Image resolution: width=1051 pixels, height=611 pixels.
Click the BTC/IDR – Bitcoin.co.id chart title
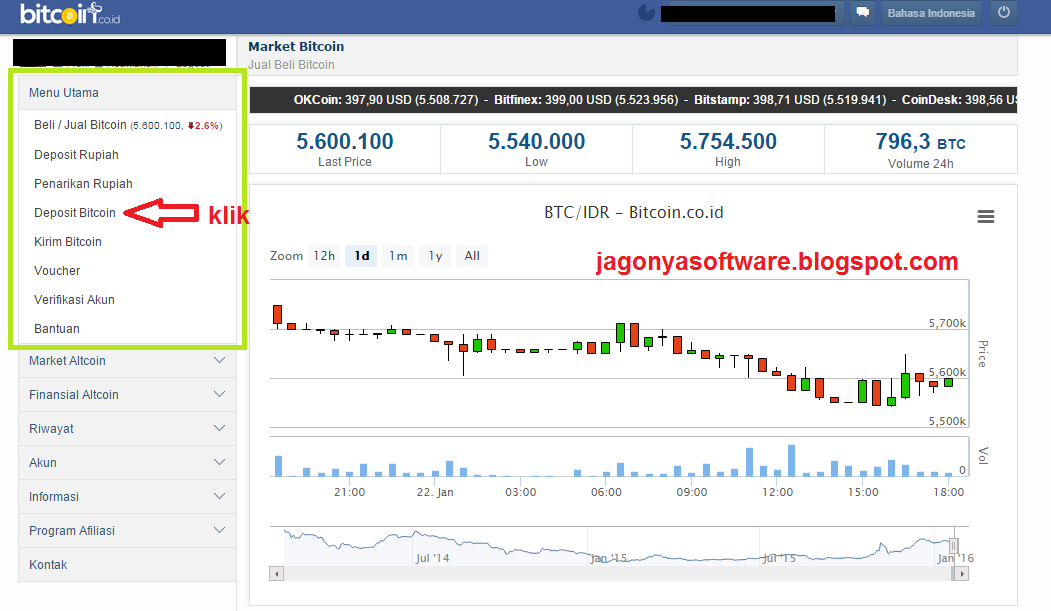point(633,212)
